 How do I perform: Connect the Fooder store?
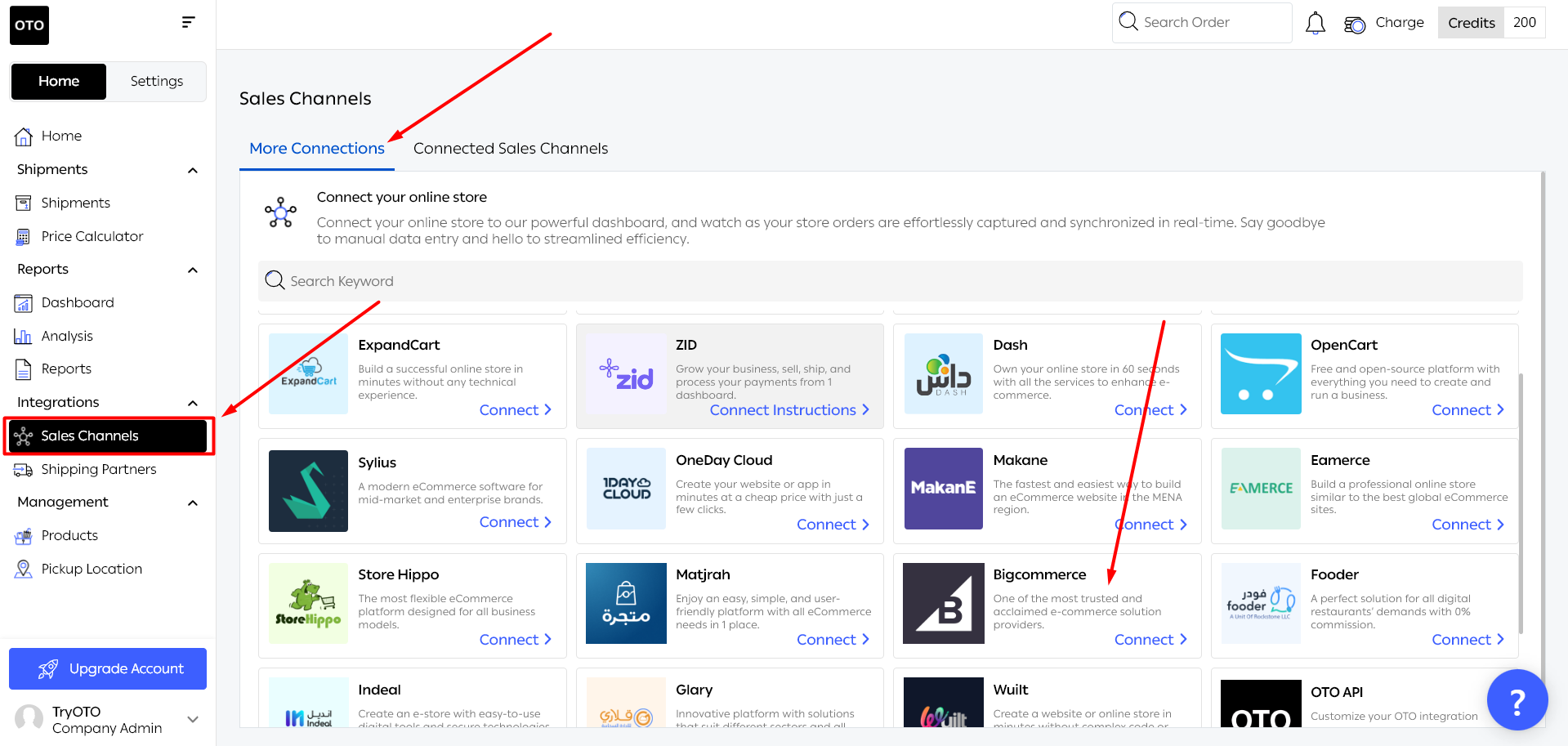tap(1468, 640)
